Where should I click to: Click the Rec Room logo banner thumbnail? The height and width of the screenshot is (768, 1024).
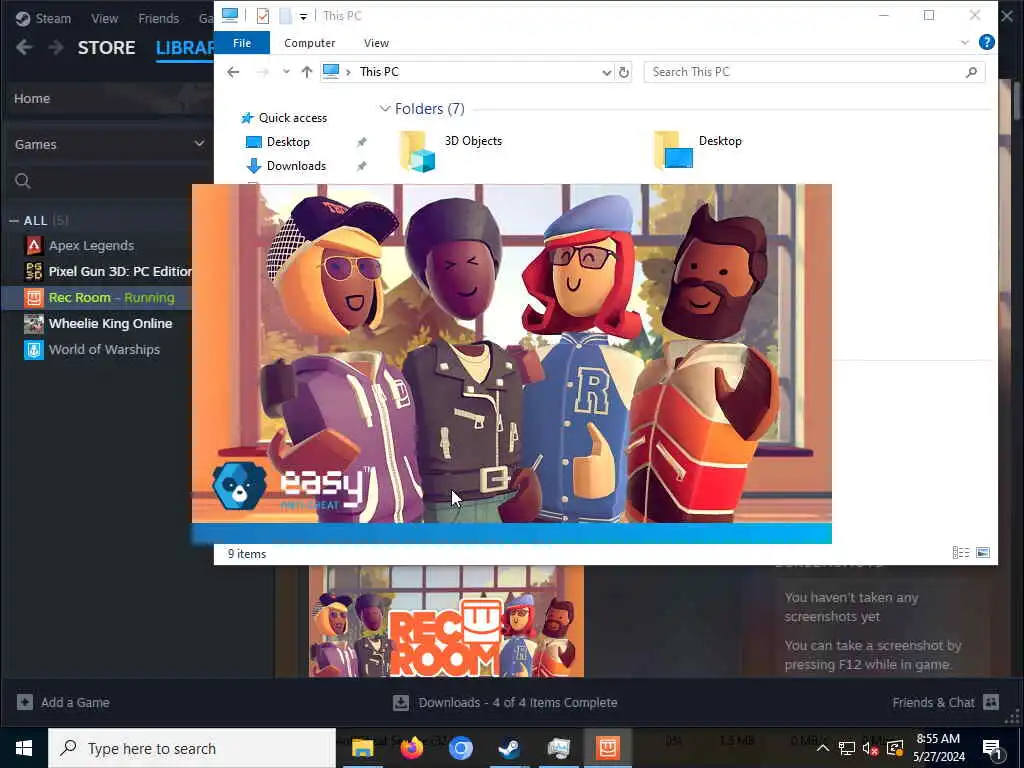pyautogui.click(x=446, y=622)
